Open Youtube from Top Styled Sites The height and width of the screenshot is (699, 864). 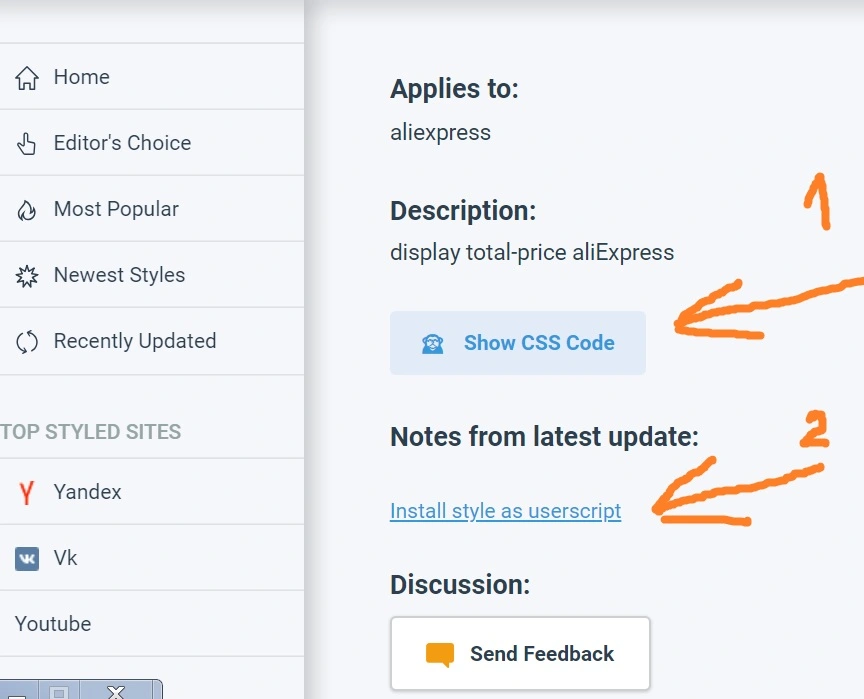[x=53, y=624]
